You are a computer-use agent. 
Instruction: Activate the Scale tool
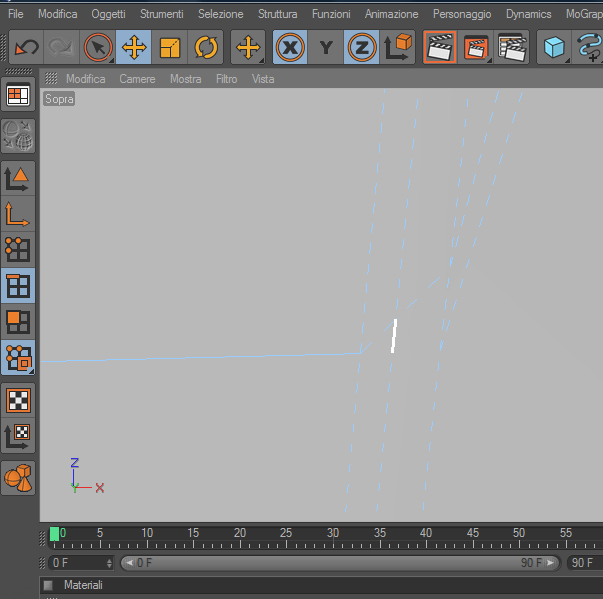point(169,48)
